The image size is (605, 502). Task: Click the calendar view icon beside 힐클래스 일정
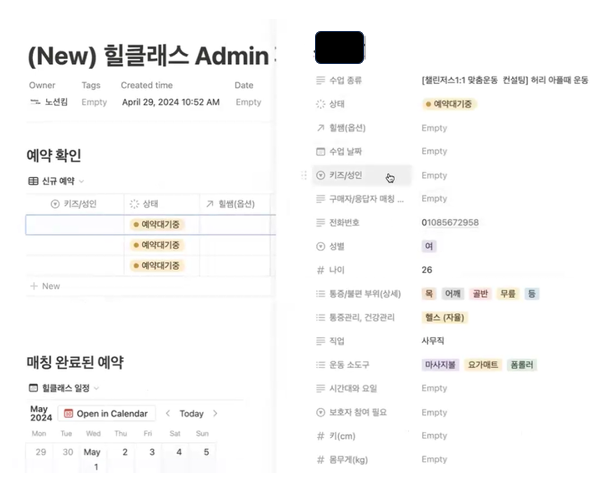33,388
